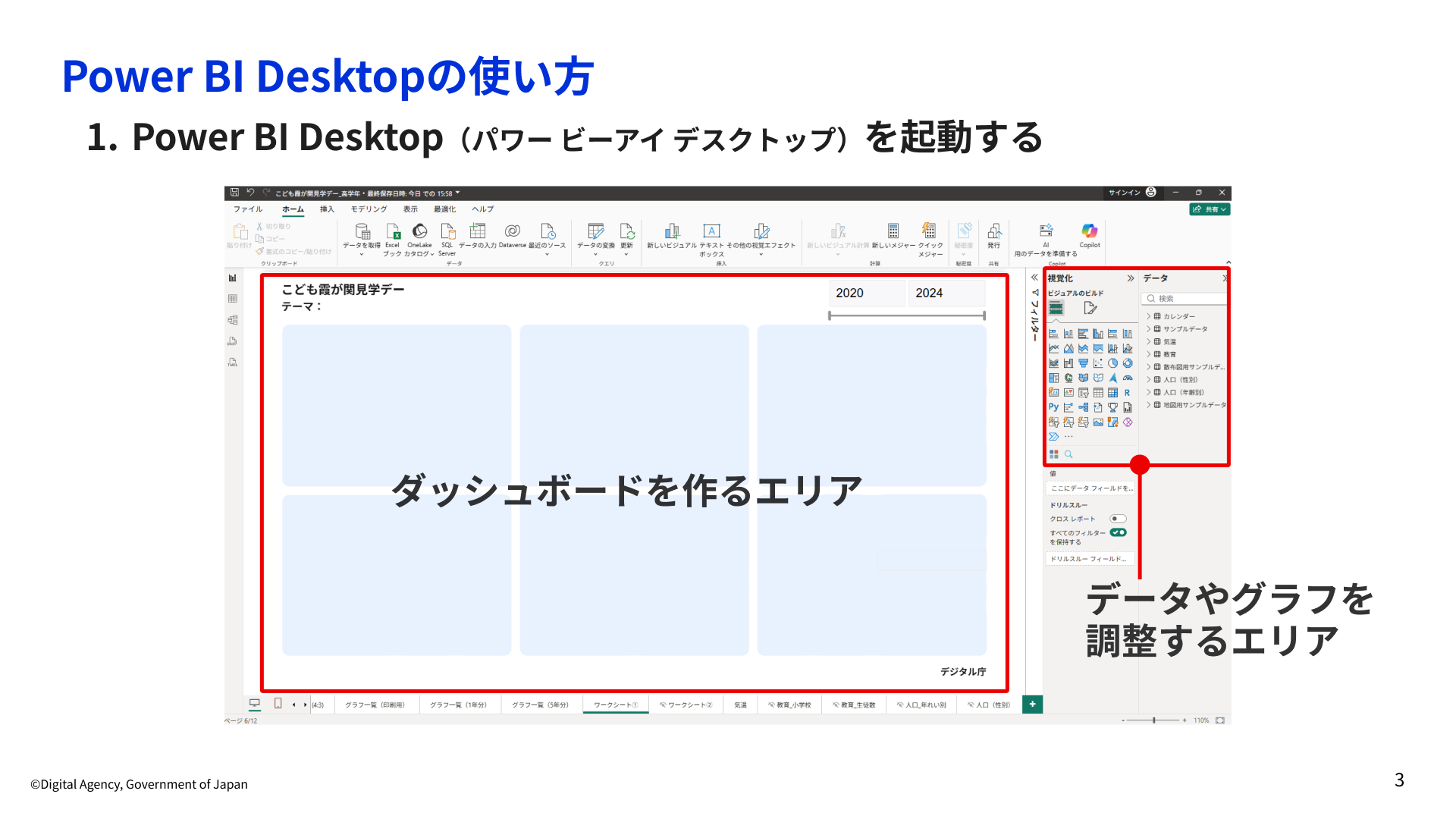This screenshot has height=819, width=1456.
Task: Click the 検索 field in the データ pane
Action: (1184, 299)
